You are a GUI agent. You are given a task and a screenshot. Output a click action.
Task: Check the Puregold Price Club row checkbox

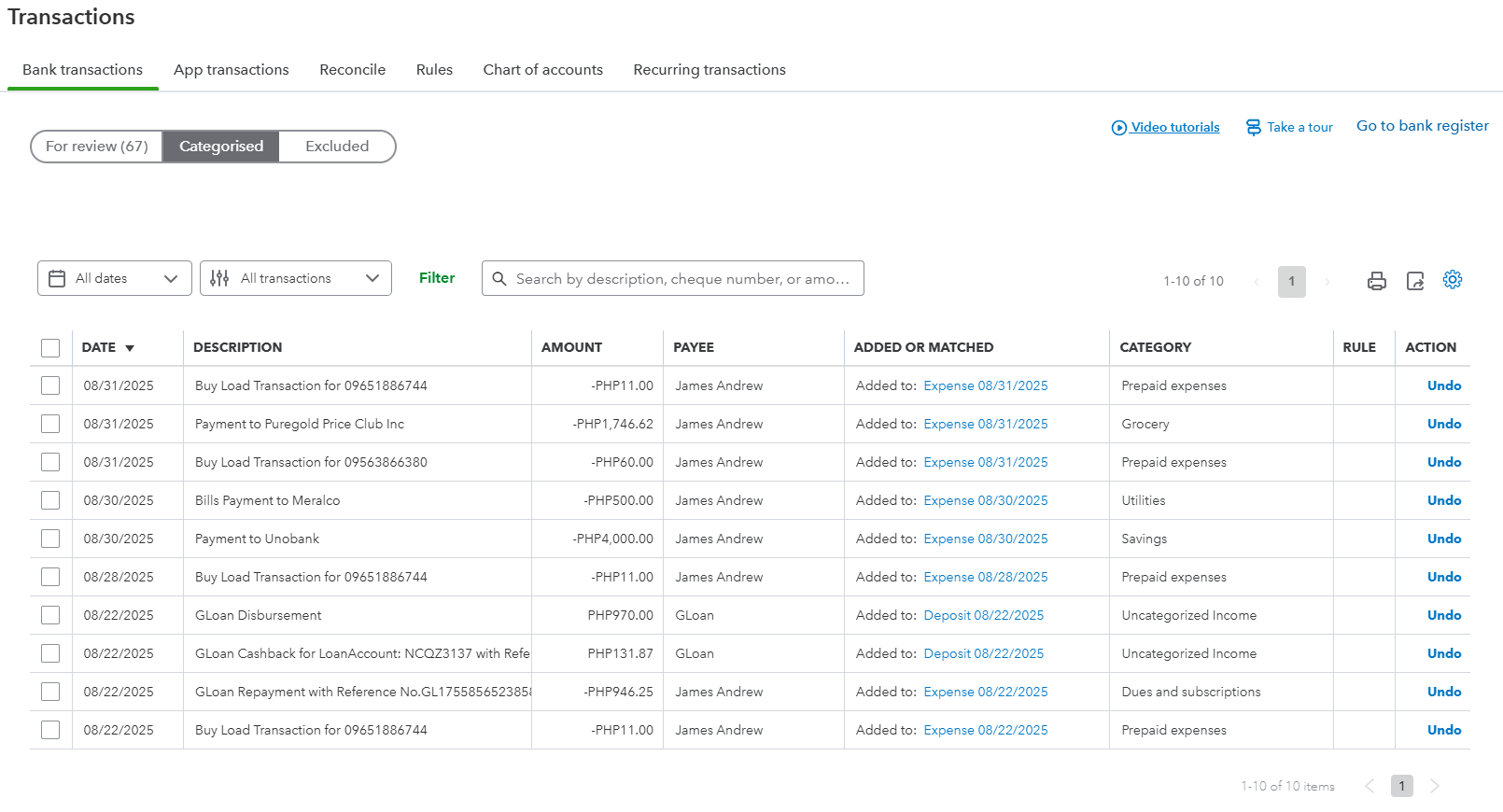point(50,425)
